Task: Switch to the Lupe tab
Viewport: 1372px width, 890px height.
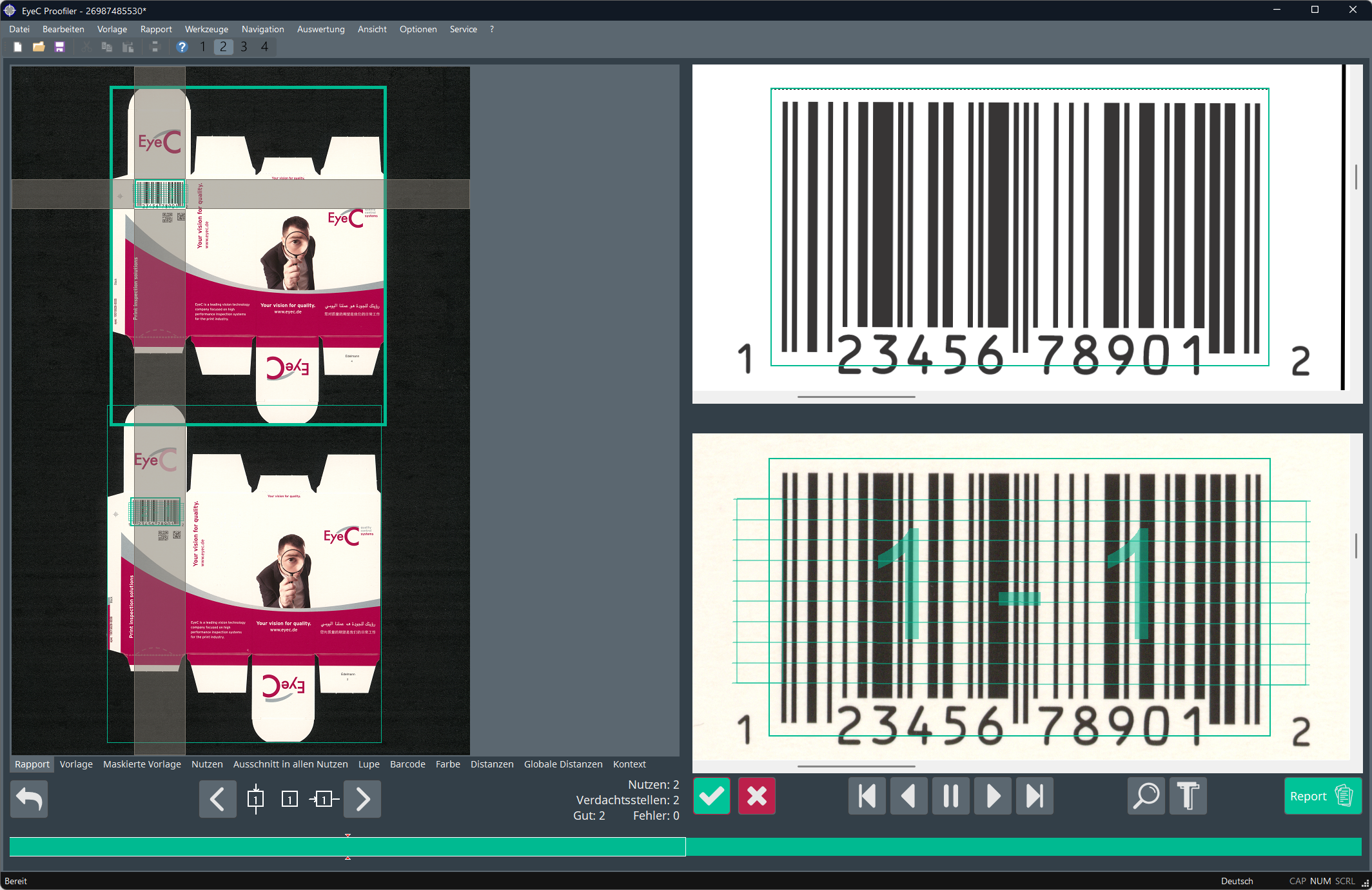Action: click(369, 764)
